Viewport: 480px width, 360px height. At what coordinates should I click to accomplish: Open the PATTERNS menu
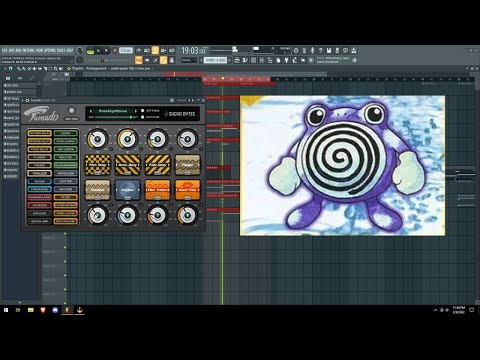pyautogui.click(x=28, y=50)
